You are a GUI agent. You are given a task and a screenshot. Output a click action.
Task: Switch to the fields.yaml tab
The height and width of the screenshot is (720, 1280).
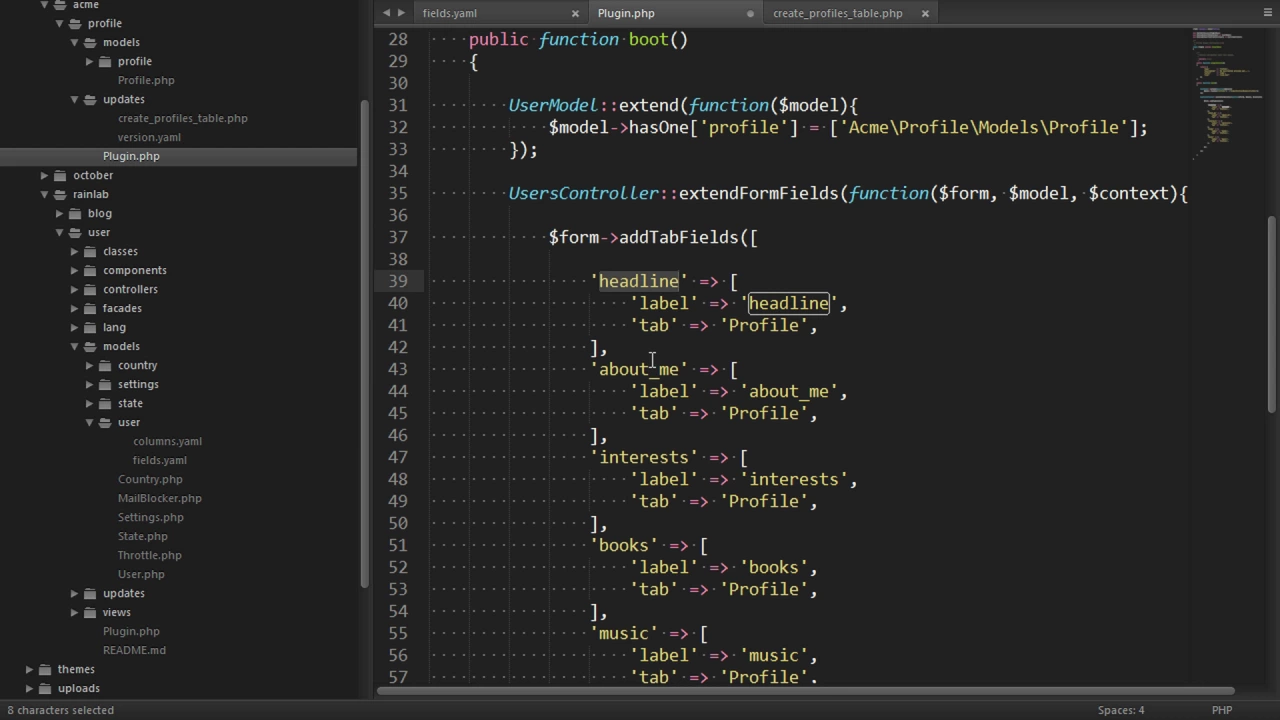450,13
